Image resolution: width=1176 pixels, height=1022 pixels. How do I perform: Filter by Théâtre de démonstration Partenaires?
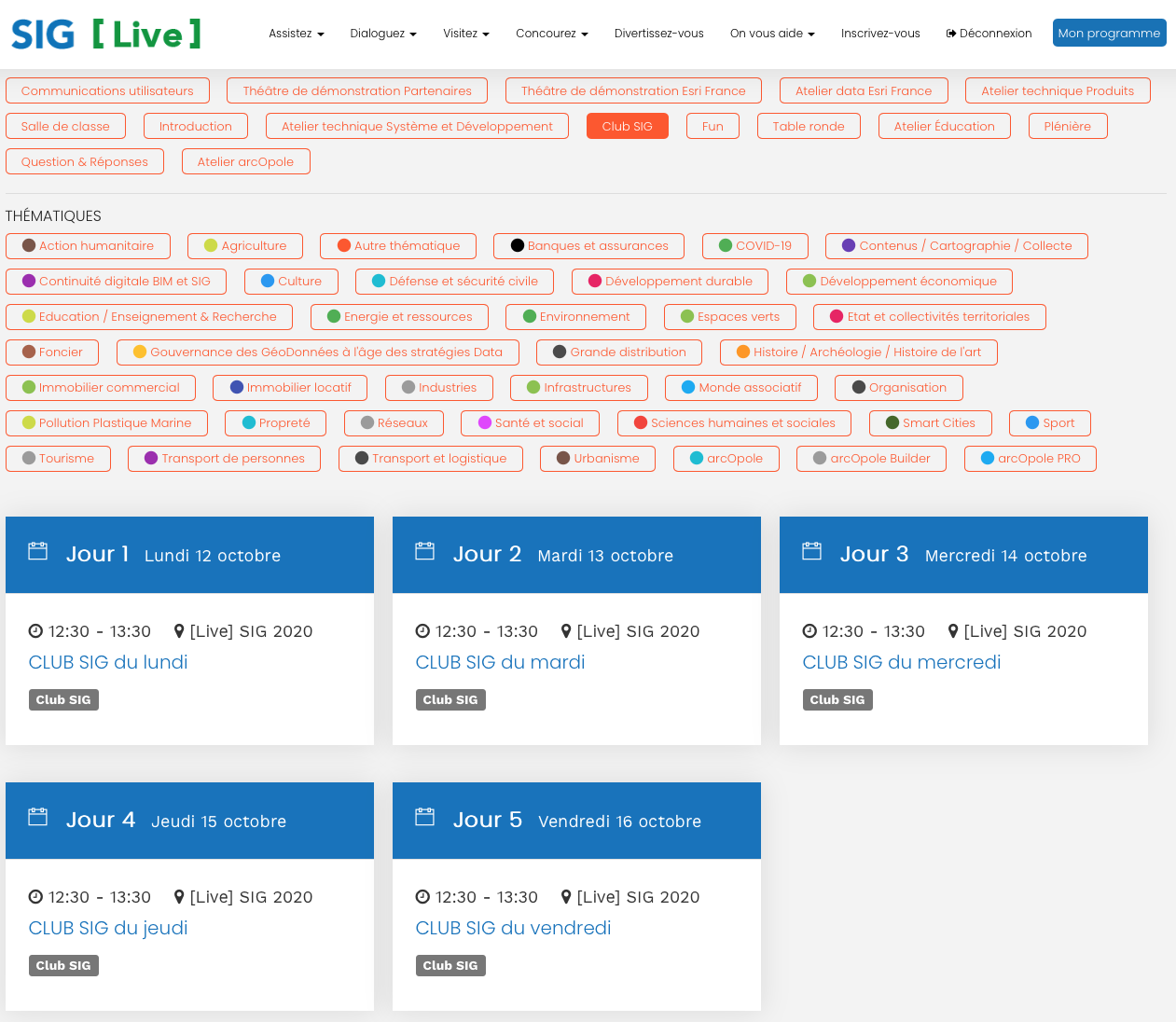357,90
